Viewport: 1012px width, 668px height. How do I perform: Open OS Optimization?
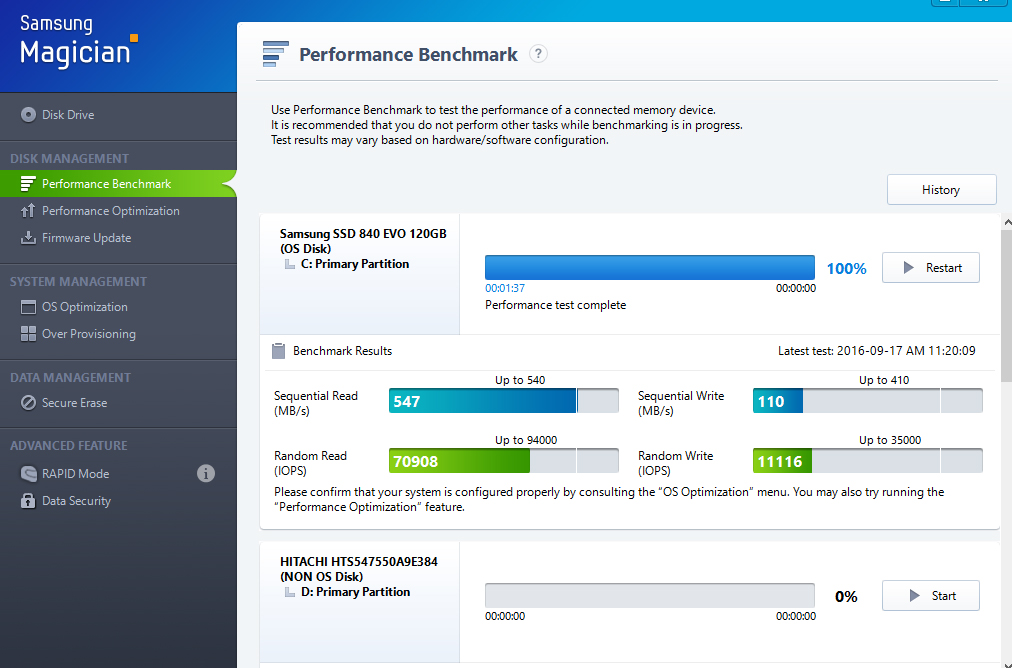coord(118,307)
